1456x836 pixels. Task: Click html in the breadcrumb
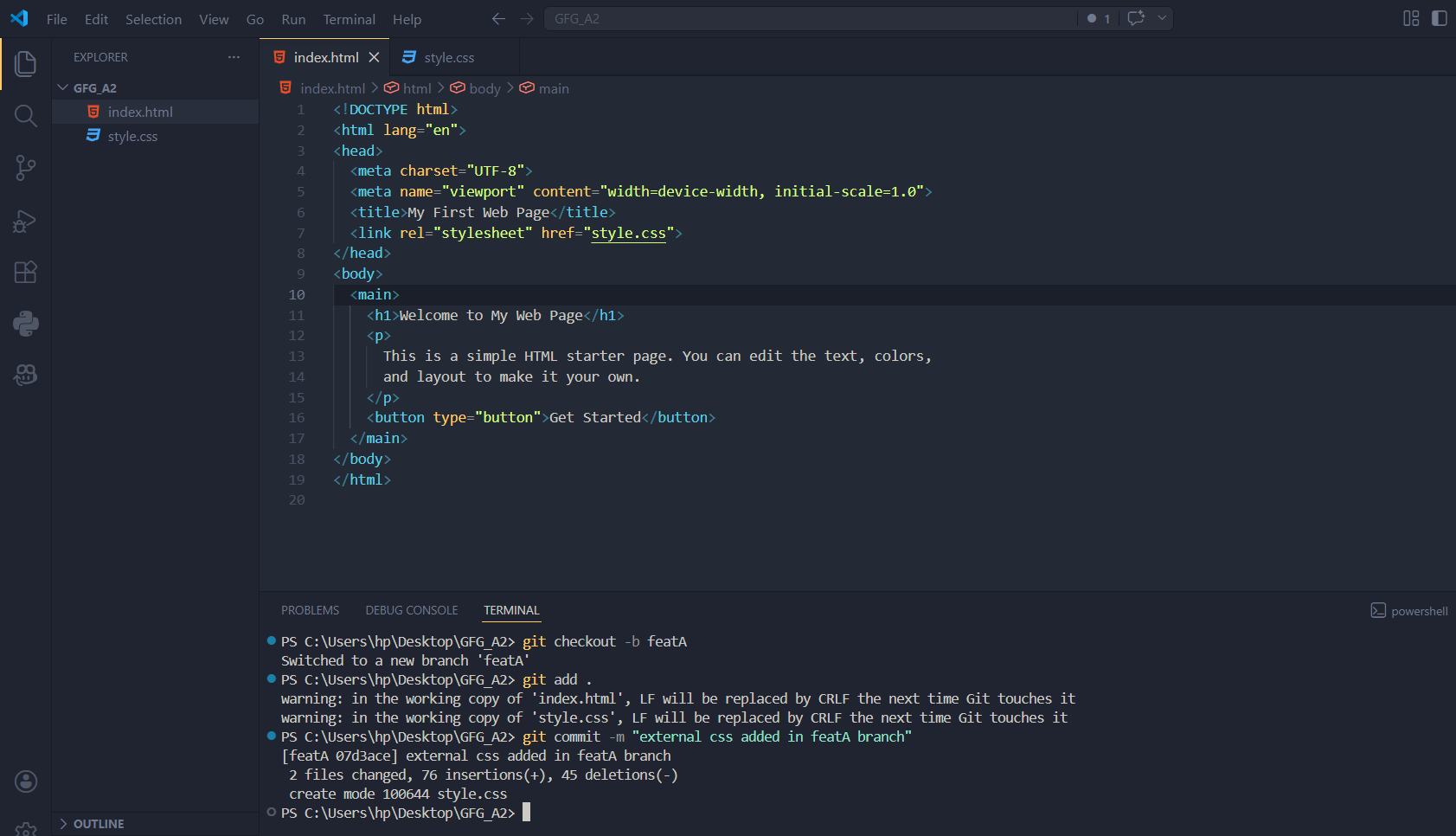pyautogui.click(x=416, y=88)
